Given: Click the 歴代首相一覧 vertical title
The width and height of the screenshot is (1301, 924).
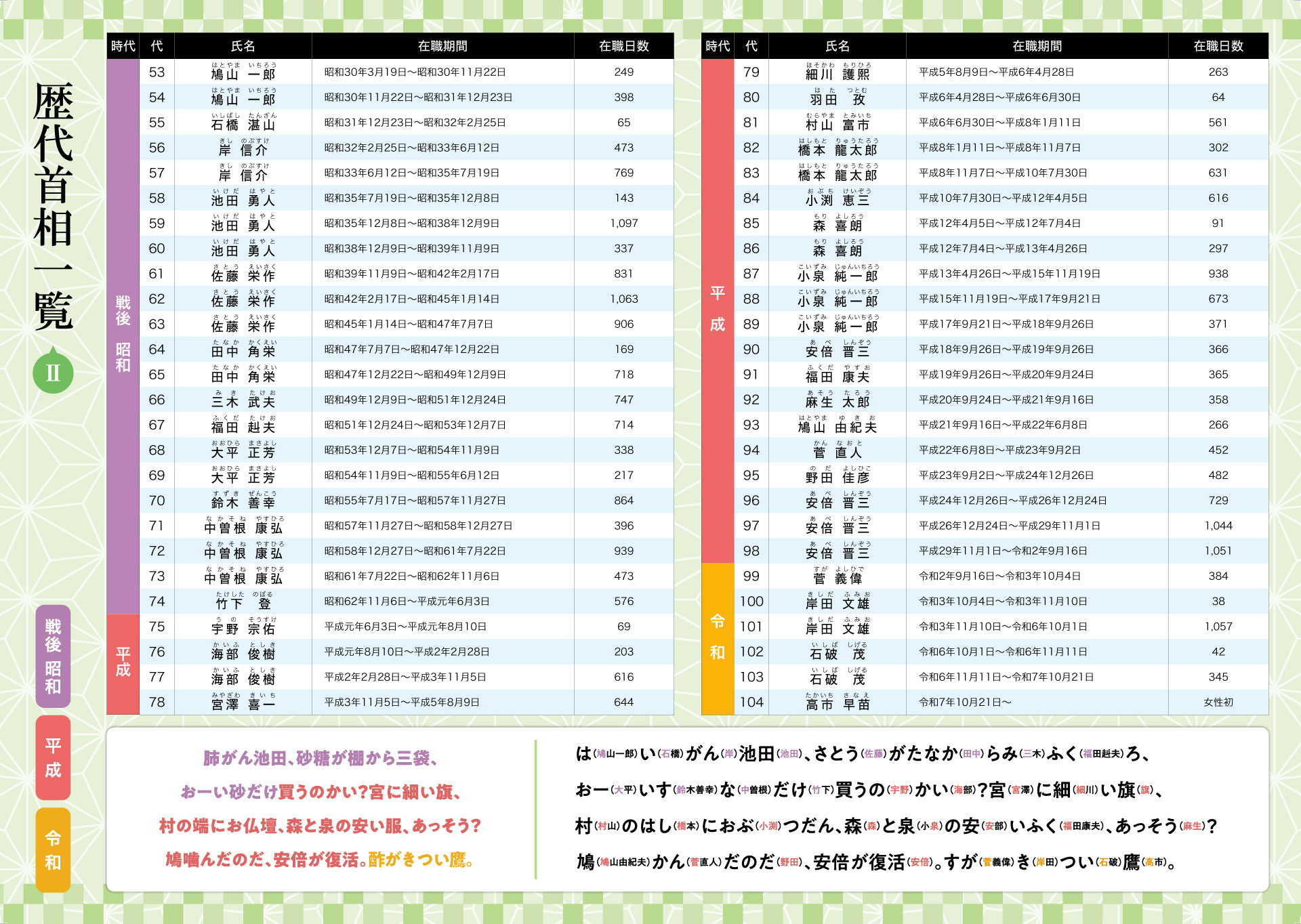Looking at the screenshot, I should tap(53, 207).
